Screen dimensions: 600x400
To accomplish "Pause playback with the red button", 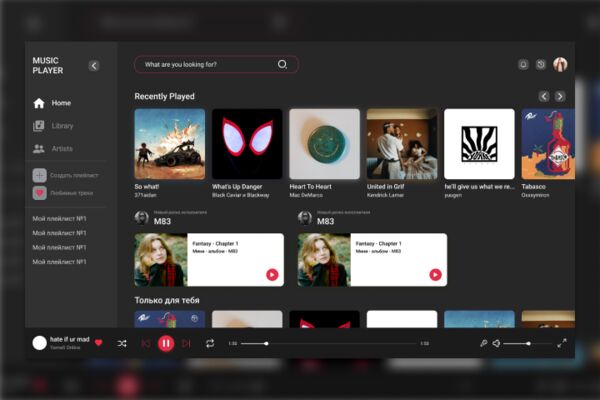I will pyautogui.click(x=166, y=343).
